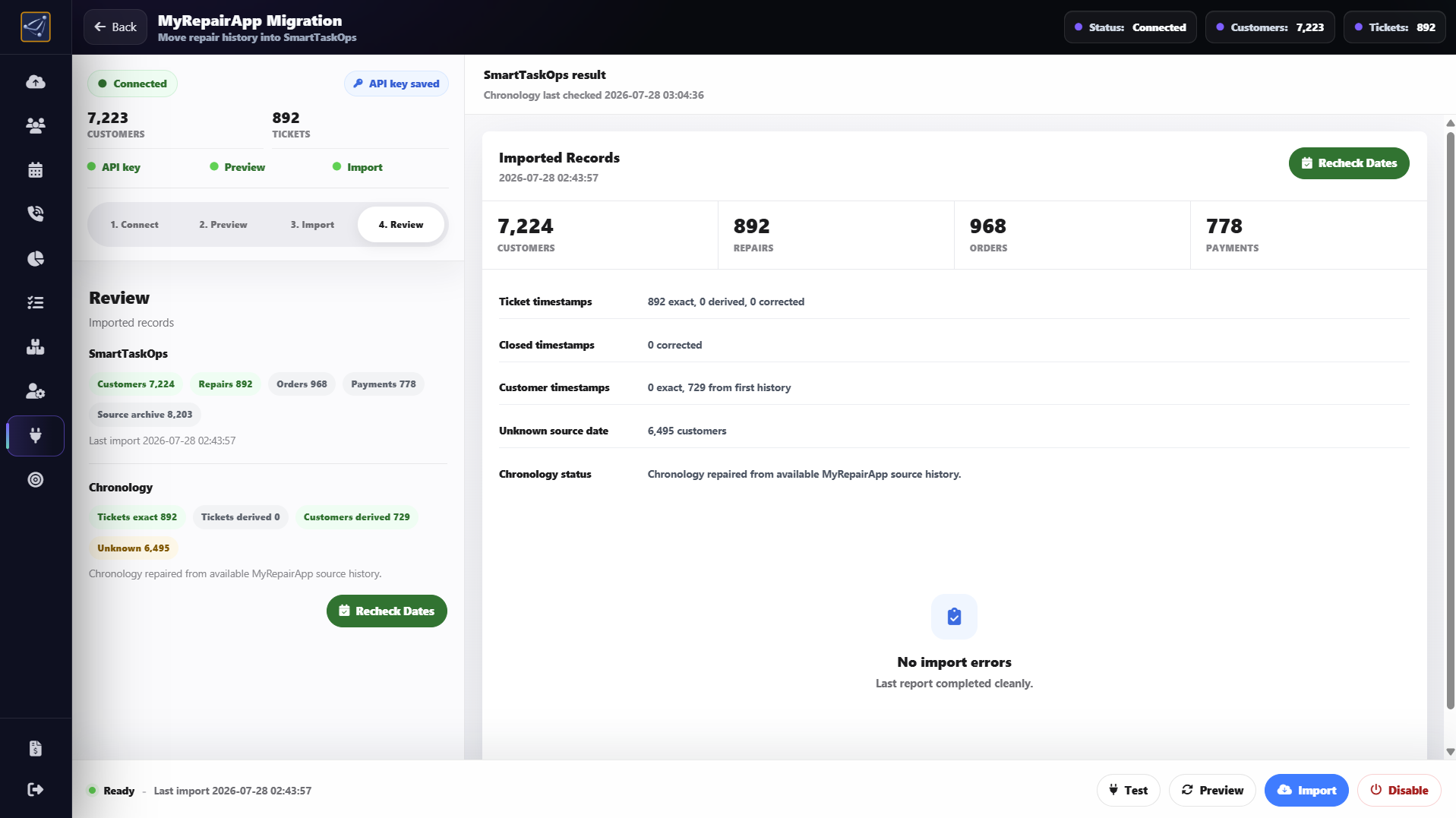Open the inventory boxes sidebar icon
This screenshot has width=1456, height=818.
[36, 347]
